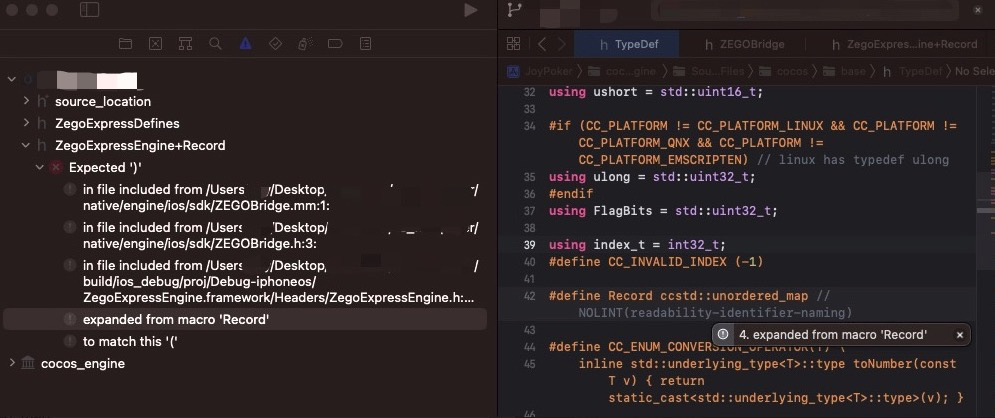Screen dimensions: 995x418
Task: Click the '#define CC_INVALID_INDEX (-1)' code line
Action: click(656, 261)
